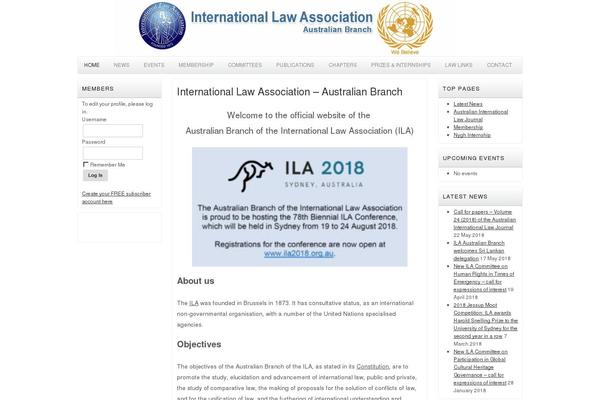Tick the Remember Me checkbox
This screenshot has height=400, width=600.
(85, 165)
